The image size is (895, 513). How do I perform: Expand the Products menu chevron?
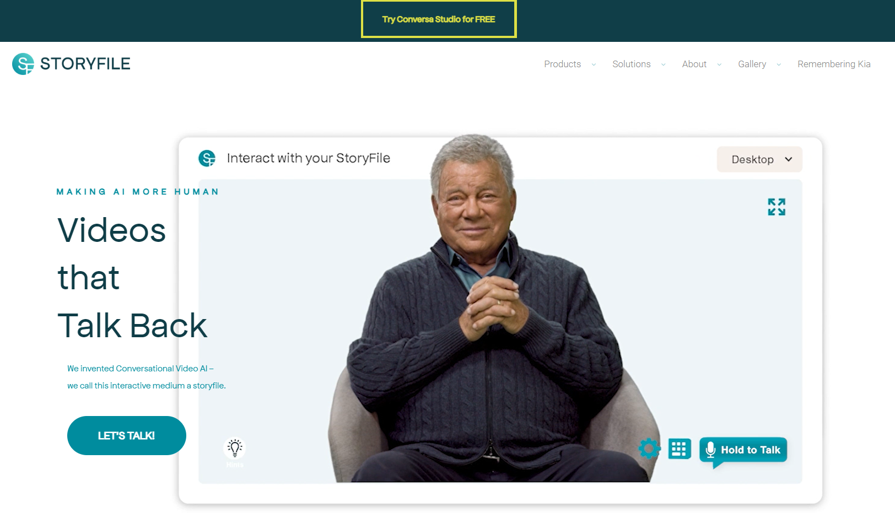[594, 64]
